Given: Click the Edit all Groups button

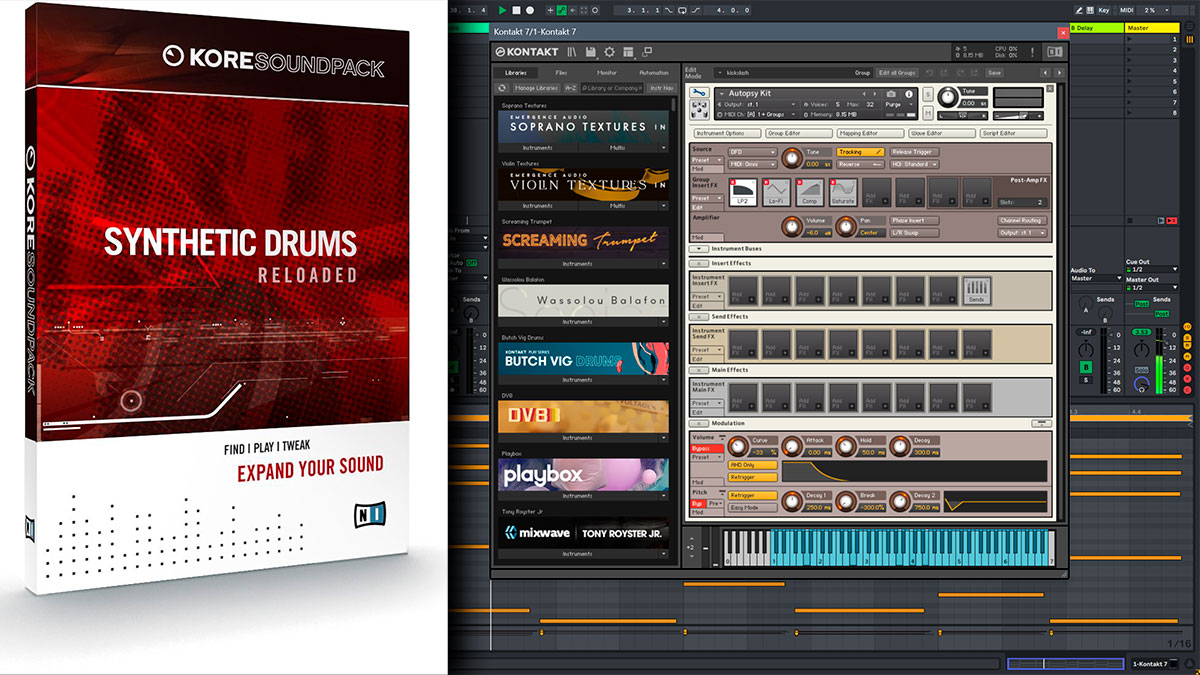Looking at the screenshot, I should [897, 72].
